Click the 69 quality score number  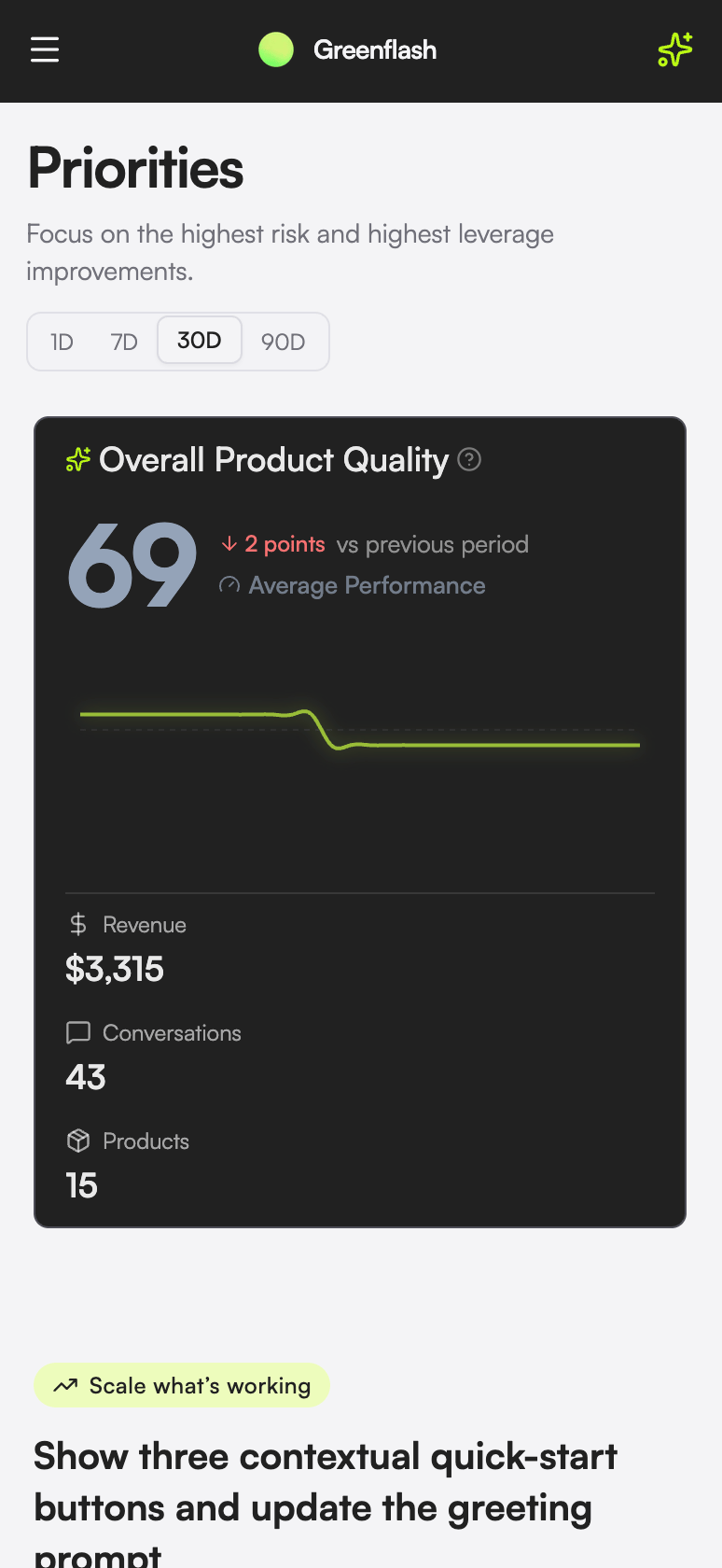click(x=132, y=566)
